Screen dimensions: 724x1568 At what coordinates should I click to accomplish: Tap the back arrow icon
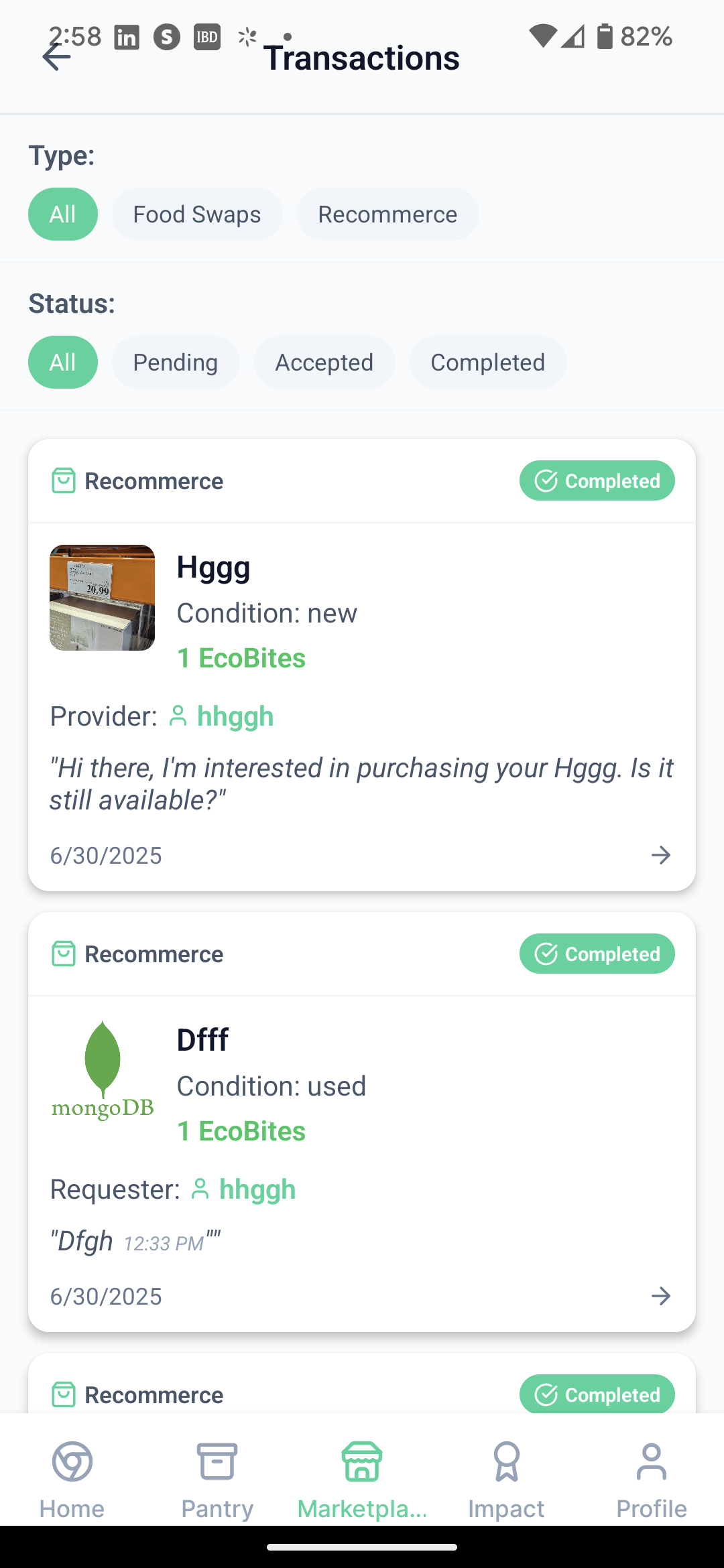(57, 58)
